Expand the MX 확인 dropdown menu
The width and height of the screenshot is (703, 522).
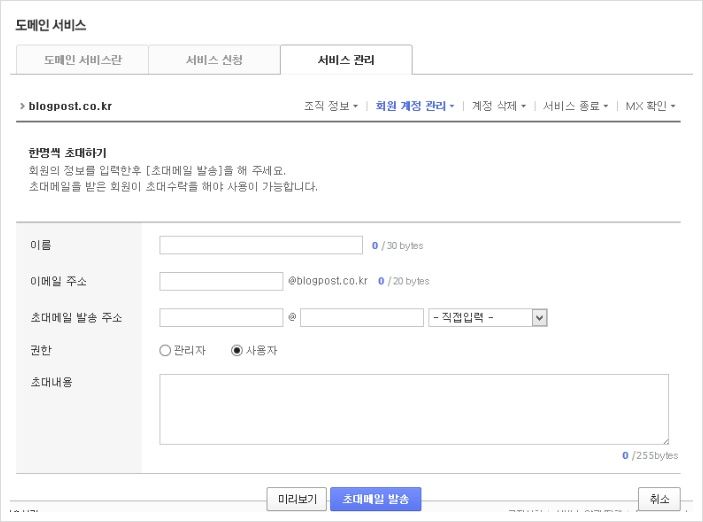[x=650, y=106]
